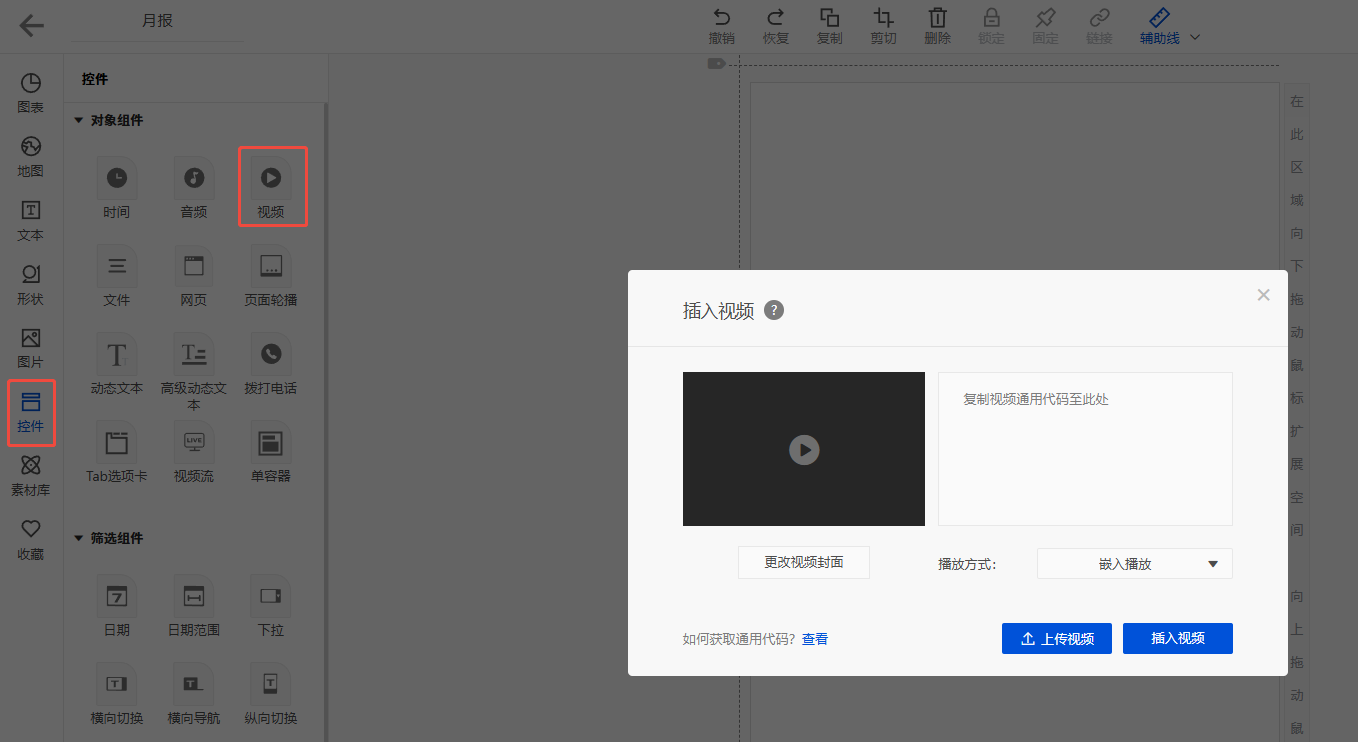Image resolution: width=1358 pixels, height=742 pixels.
Task: Select the 视频 video component icon
Action: [x=271, y=178]
